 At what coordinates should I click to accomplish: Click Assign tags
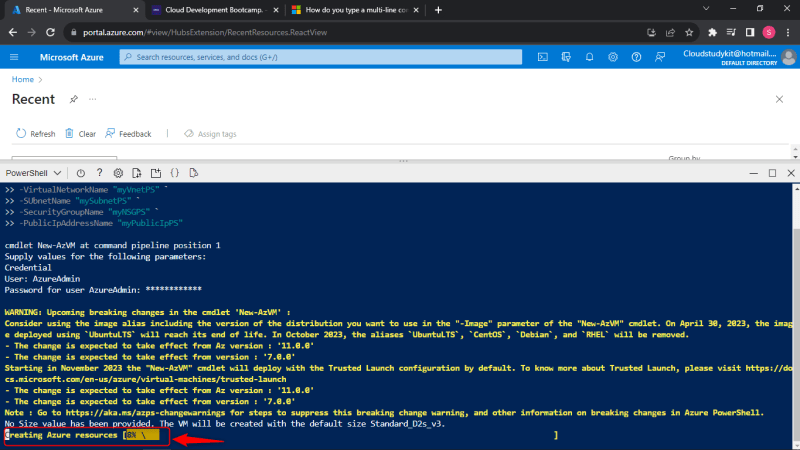[210, 134]
